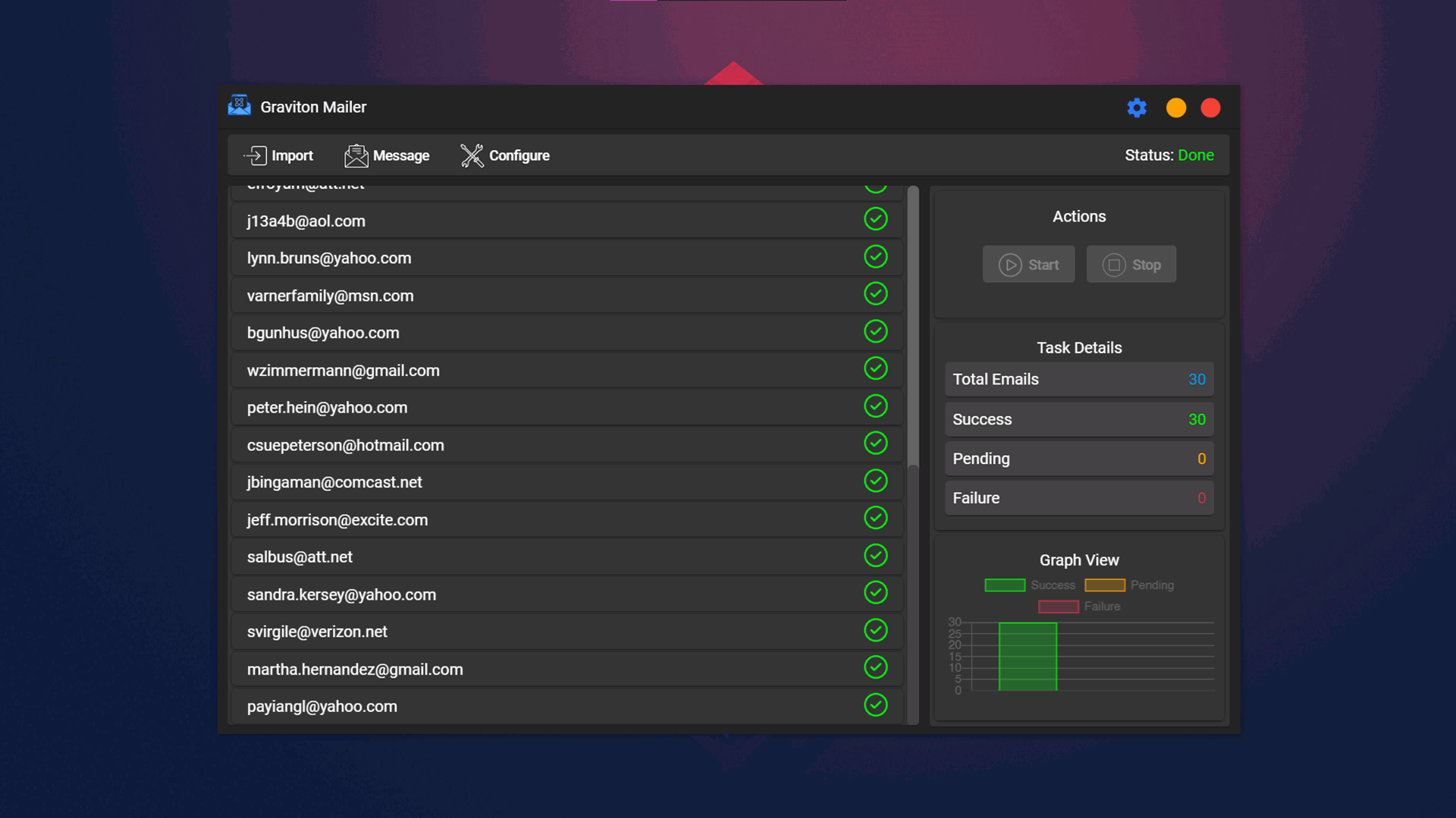Image resolution: width=1456 pixels, height=818 pixels.
Task: Click the Pending count value 0
Action: (1201, 459)
